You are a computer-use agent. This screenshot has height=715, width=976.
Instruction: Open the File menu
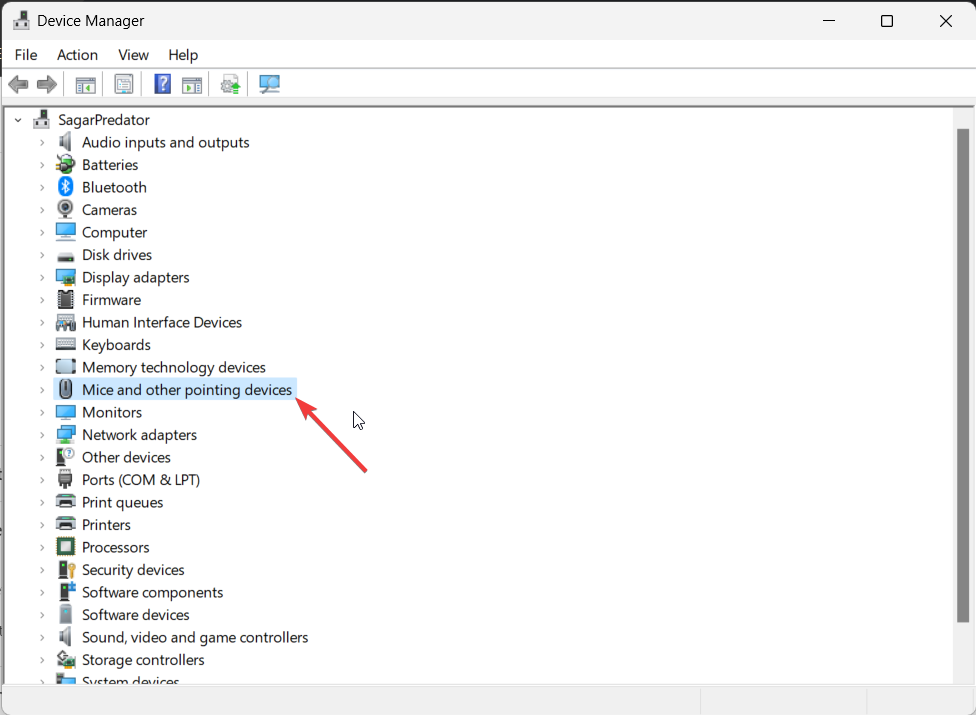[x=26, y=55]
